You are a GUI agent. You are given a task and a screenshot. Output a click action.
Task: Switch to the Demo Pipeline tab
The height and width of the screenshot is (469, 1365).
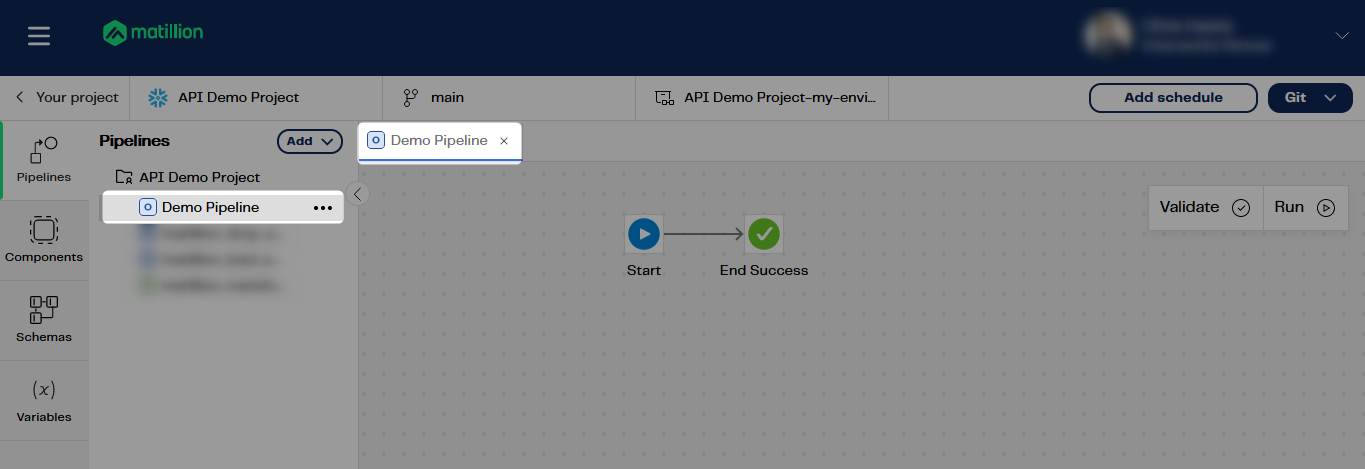coord(438,141)
